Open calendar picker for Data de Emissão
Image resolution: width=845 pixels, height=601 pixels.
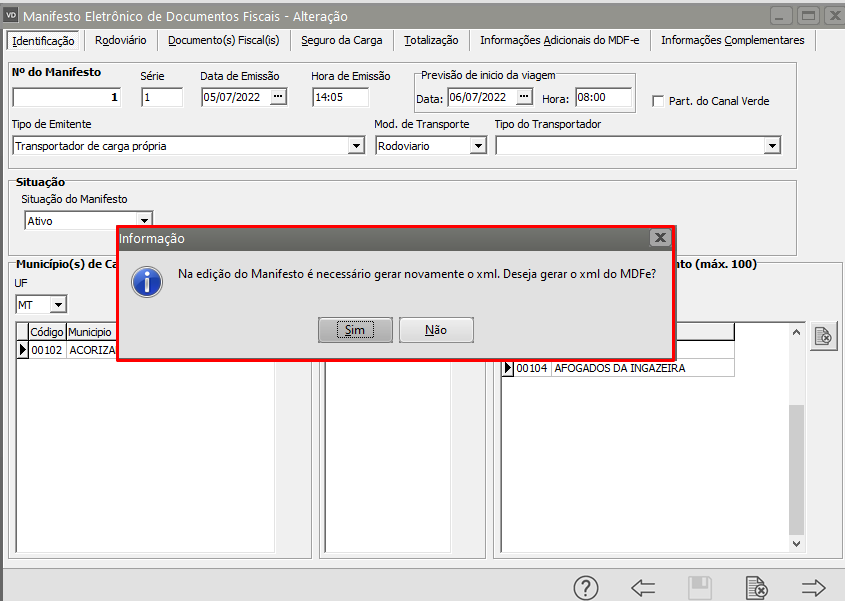278,96
